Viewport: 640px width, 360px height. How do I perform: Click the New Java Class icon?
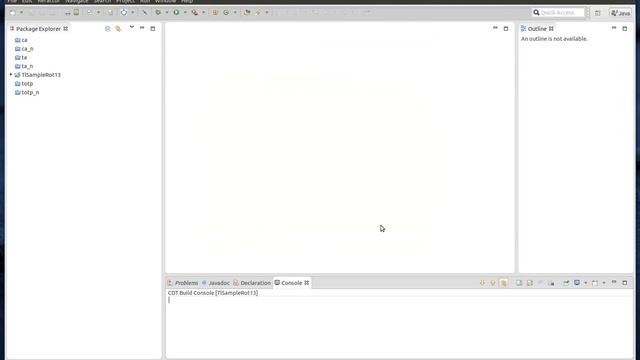[x=226, y=13]
